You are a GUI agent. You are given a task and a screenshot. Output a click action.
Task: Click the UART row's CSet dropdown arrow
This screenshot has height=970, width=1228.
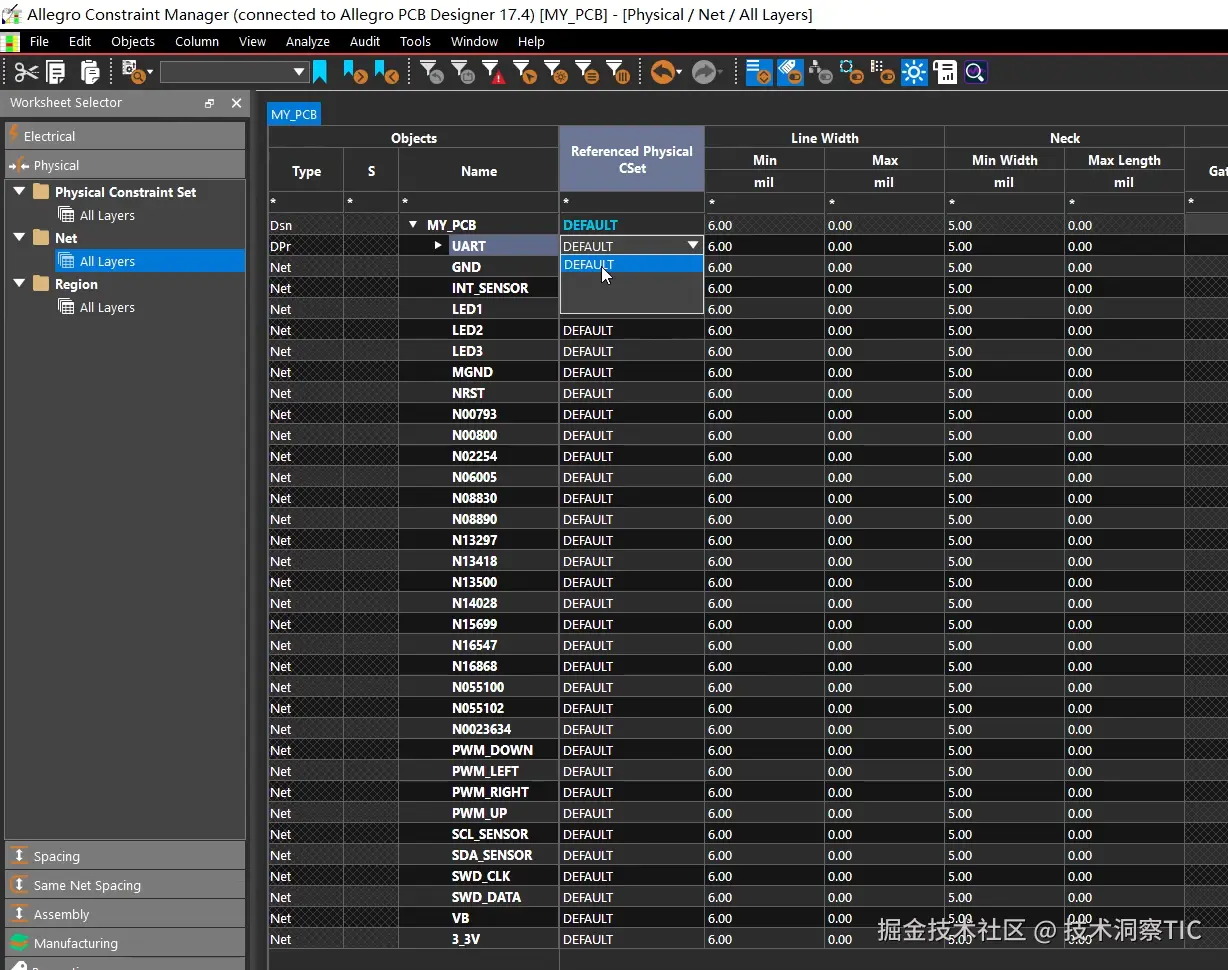[693, 246]
